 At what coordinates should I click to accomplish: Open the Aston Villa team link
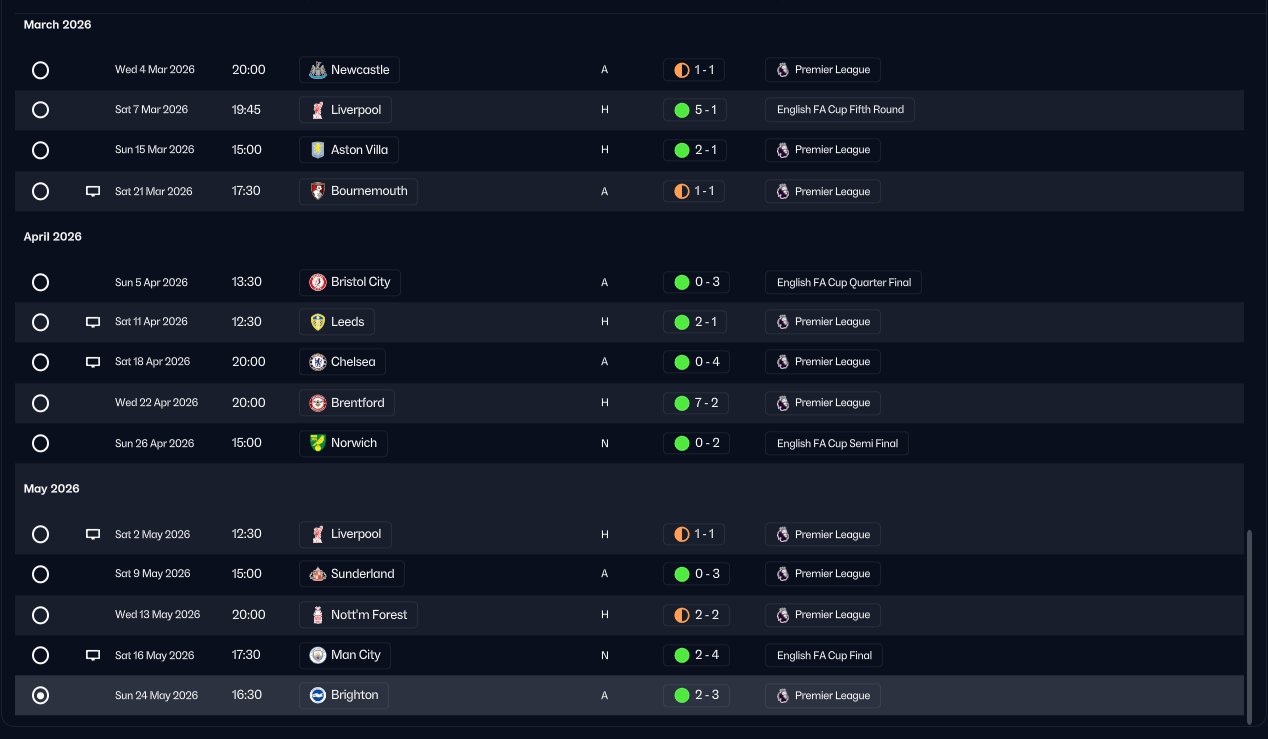point(349,150)
